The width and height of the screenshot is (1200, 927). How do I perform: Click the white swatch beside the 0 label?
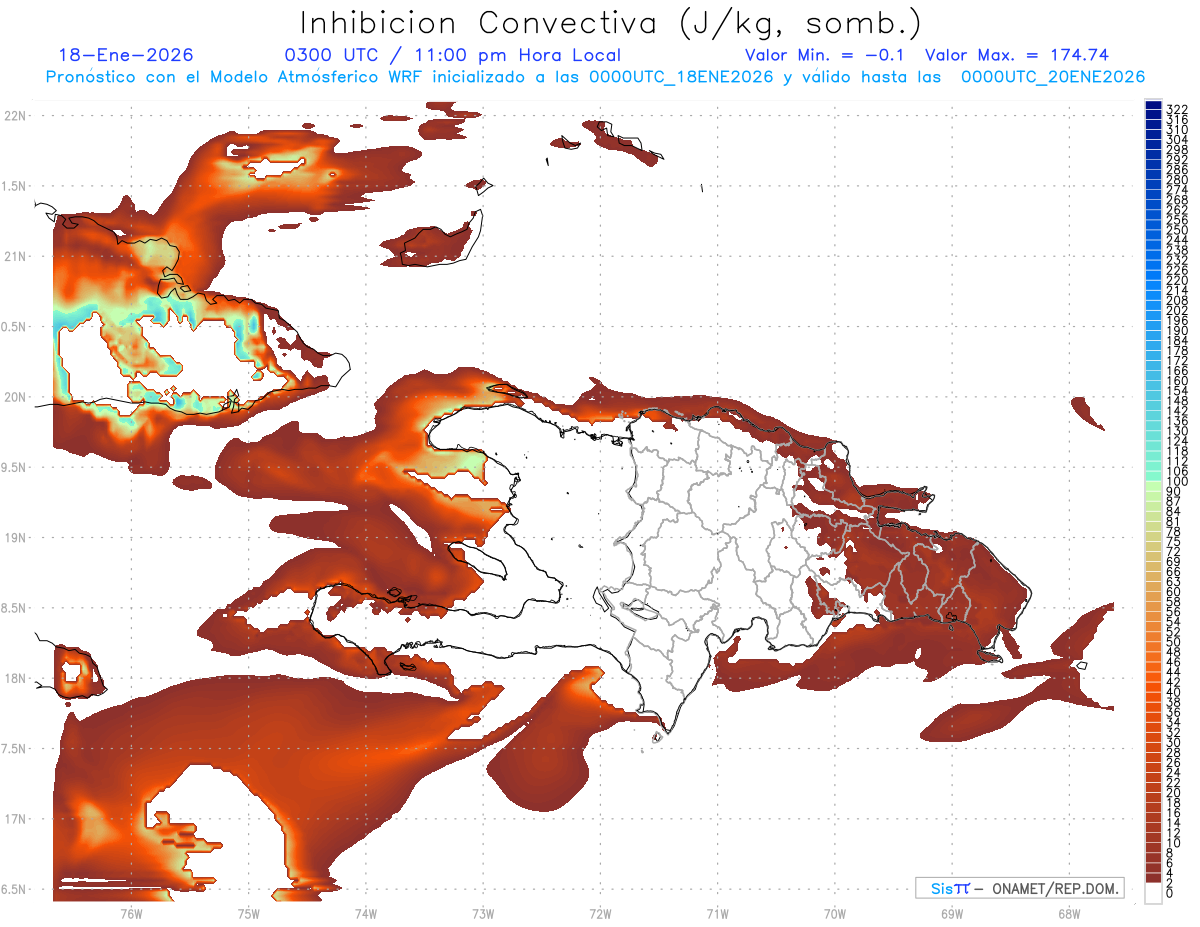point(1153,893)
